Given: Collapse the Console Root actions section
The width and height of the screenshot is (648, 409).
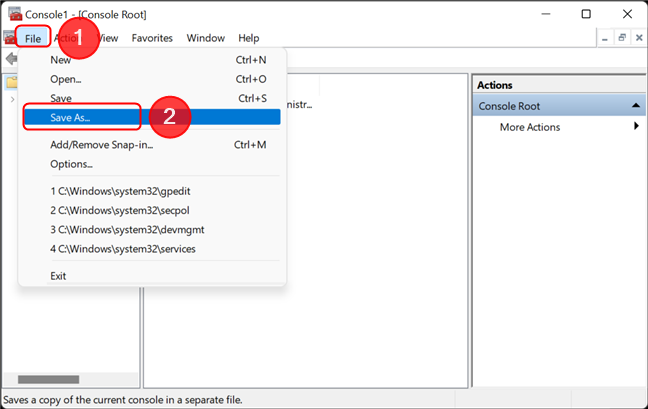Looking at the screenshot, I should point(636,106).
